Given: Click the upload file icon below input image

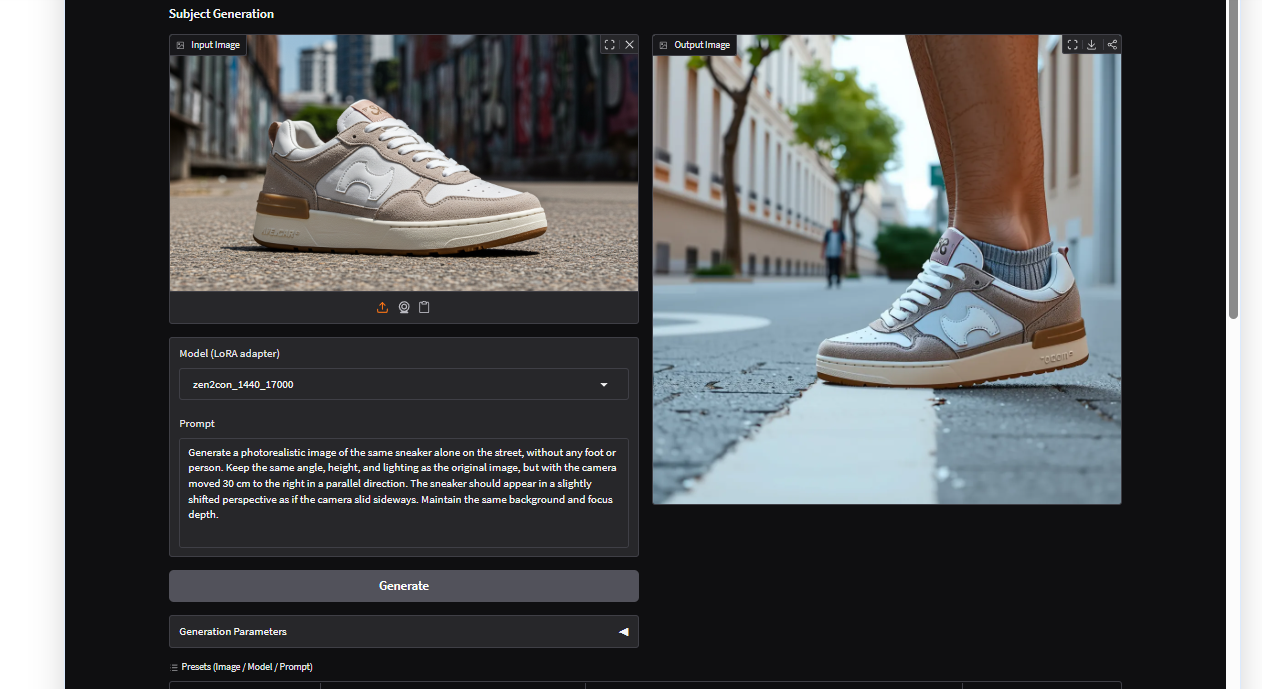Looking at the screenshot, I should click(382, 308).
